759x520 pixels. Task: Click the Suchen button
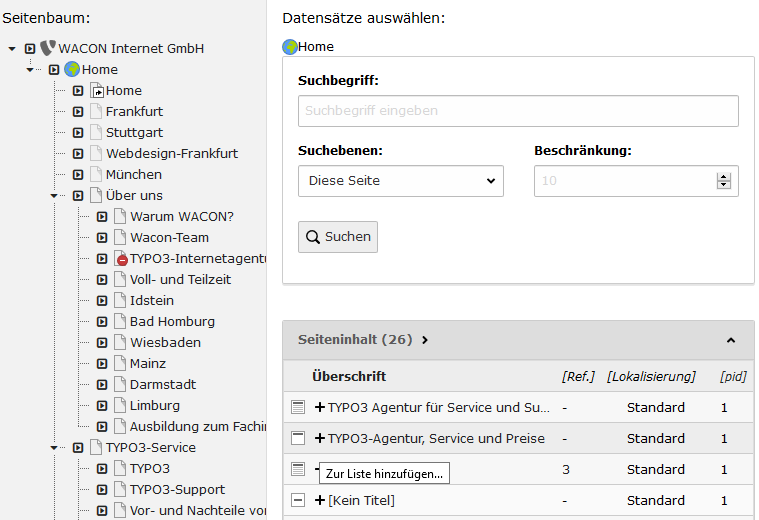338,237
